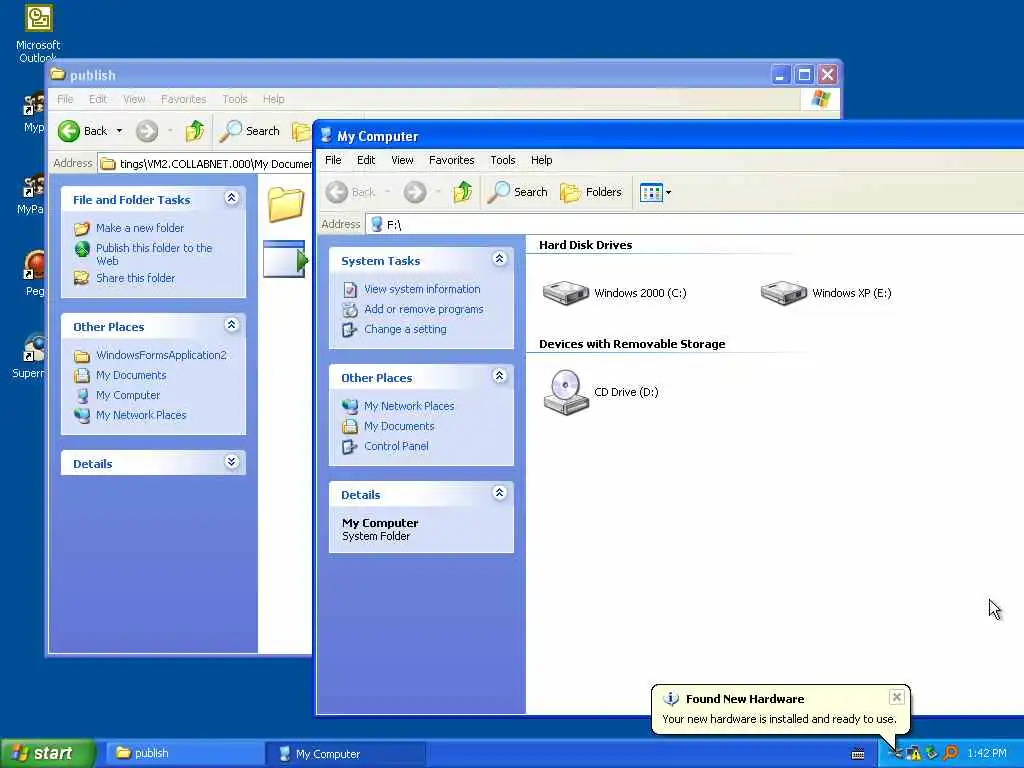Open the Back history dropdown in publish window
This screenshot has width=1024, height=768.
click(120, 131)
